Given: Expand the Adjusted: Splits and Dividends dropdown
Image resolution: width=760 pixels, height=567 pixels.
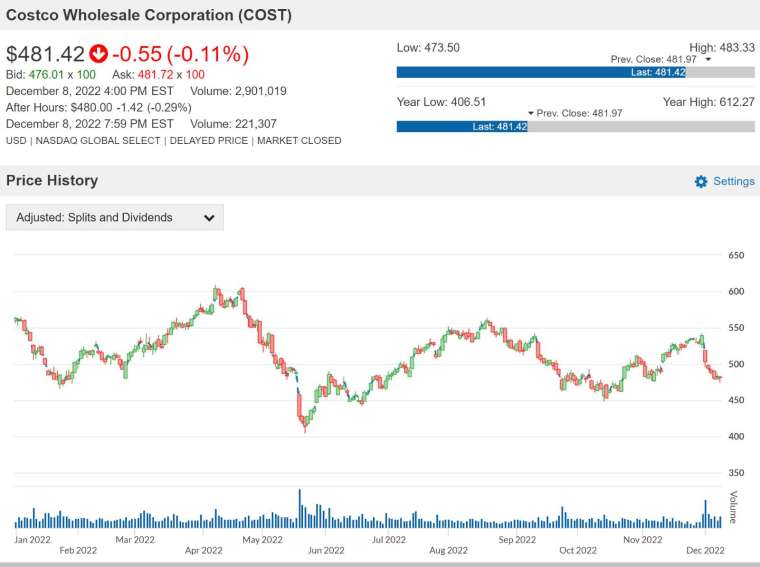Looking at the screenshot, I should (x=114, y=217).
